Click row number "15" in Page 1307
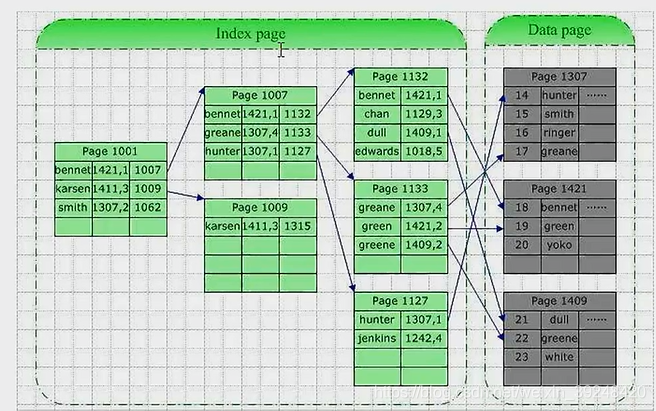Image resolution: width=656 pixels, height=411 pixels. pyautogui.click(x=522, y=114)
